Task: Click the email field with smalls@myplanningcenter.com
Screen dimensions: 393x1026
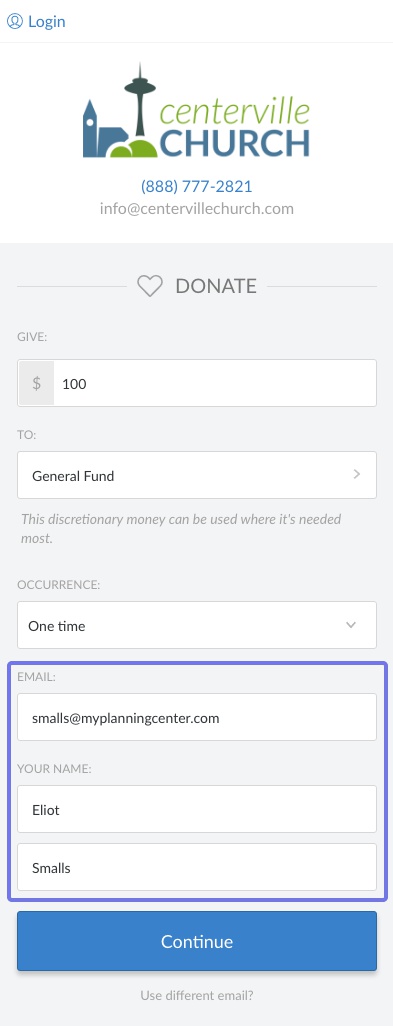Action: coord(197,717)
